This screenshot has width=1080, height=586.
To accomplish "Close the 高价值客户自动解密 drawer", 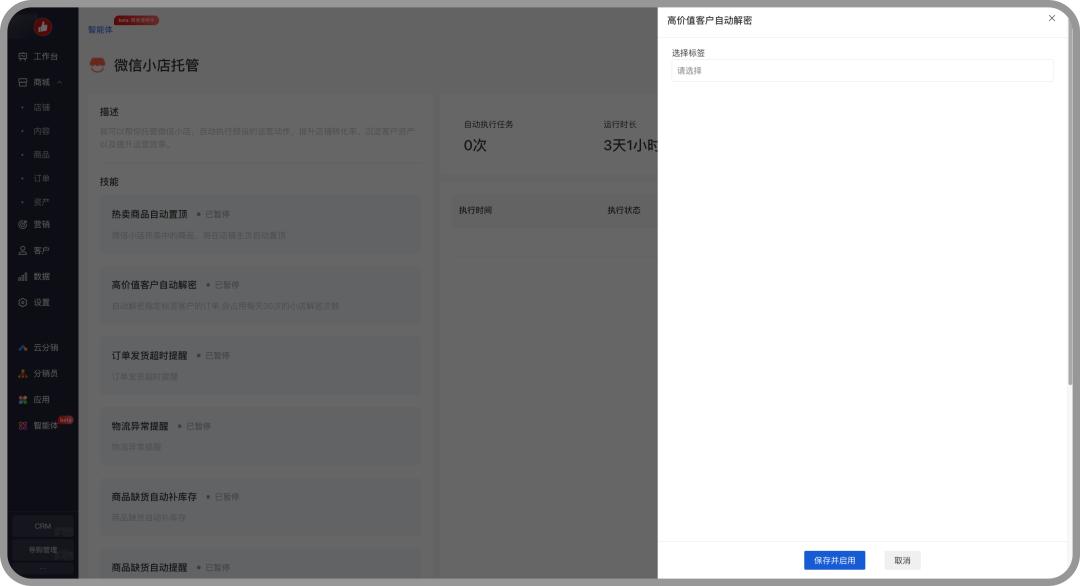I will coord(1051,18).
